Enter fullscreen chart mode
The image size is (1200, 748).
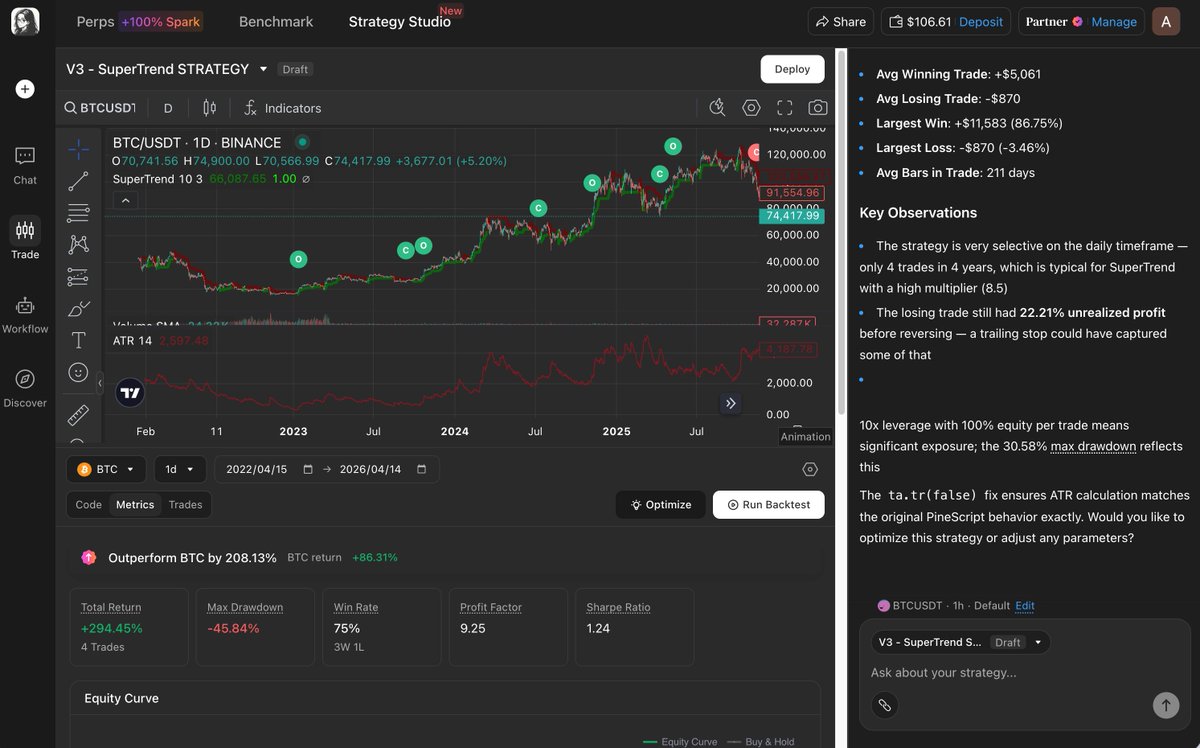pos(785,108)
